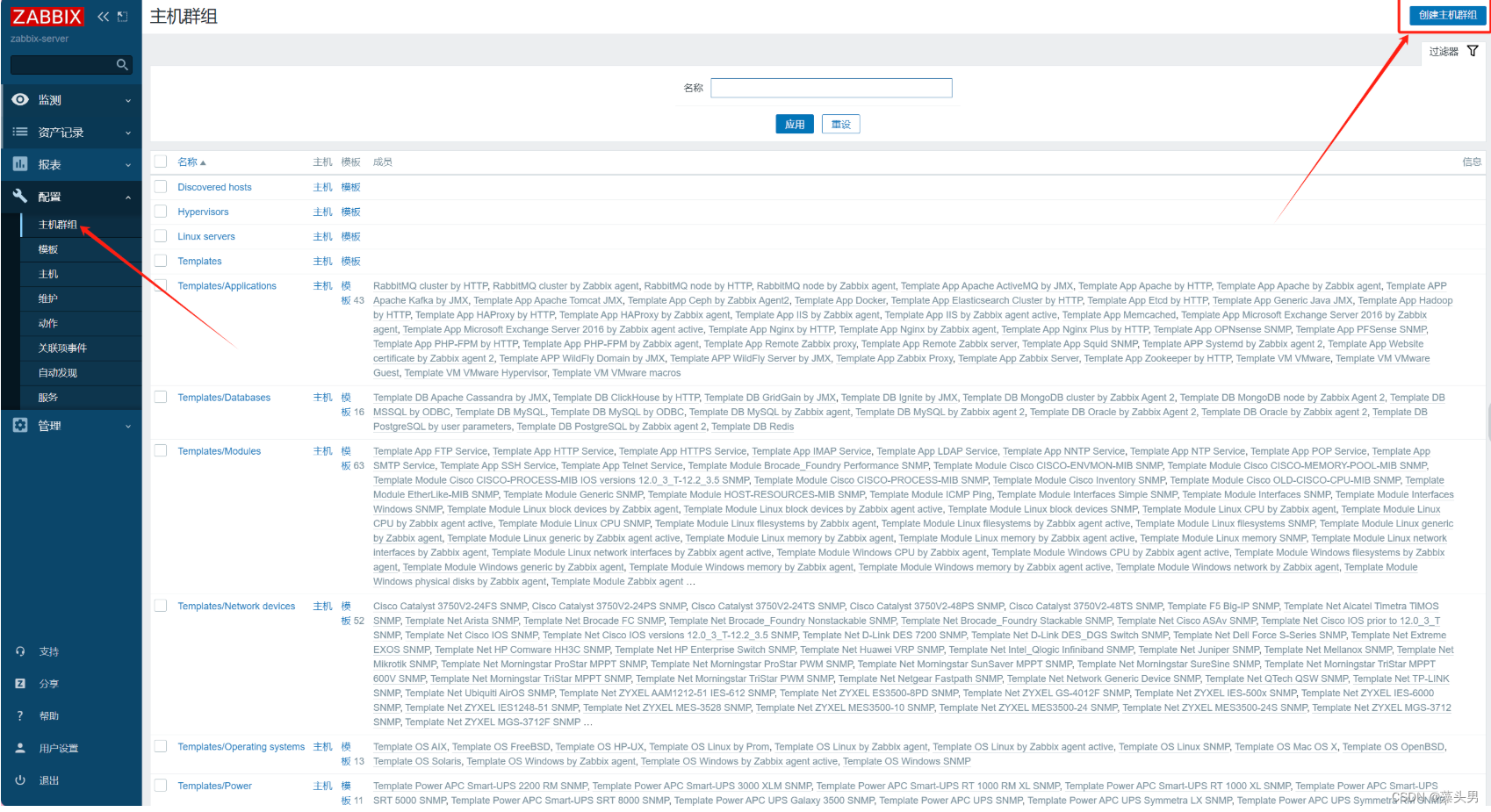Check the Linux servers row checkbox
The width and height of the screenshot is (1491, 812).
pyautogui.click(x=161, y=235)
